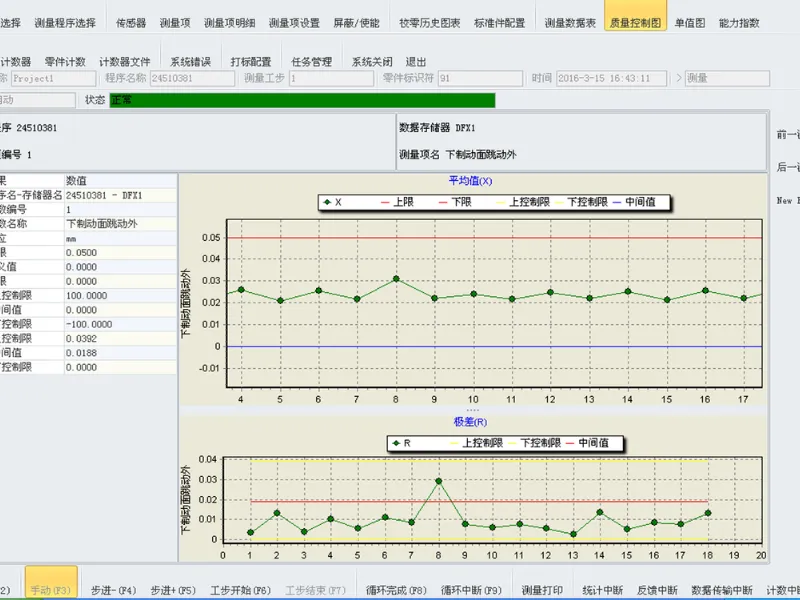Click the 测量打印 button

pyautogui.click(x=542, y=590)
